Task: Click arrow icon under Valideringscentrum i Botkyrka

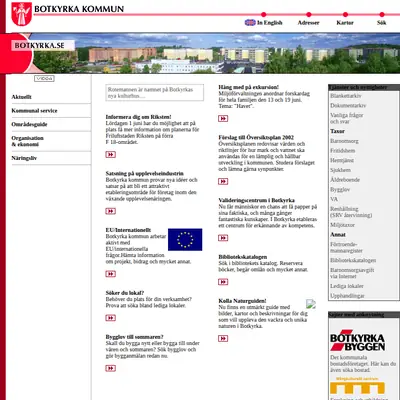Action: 223,238
